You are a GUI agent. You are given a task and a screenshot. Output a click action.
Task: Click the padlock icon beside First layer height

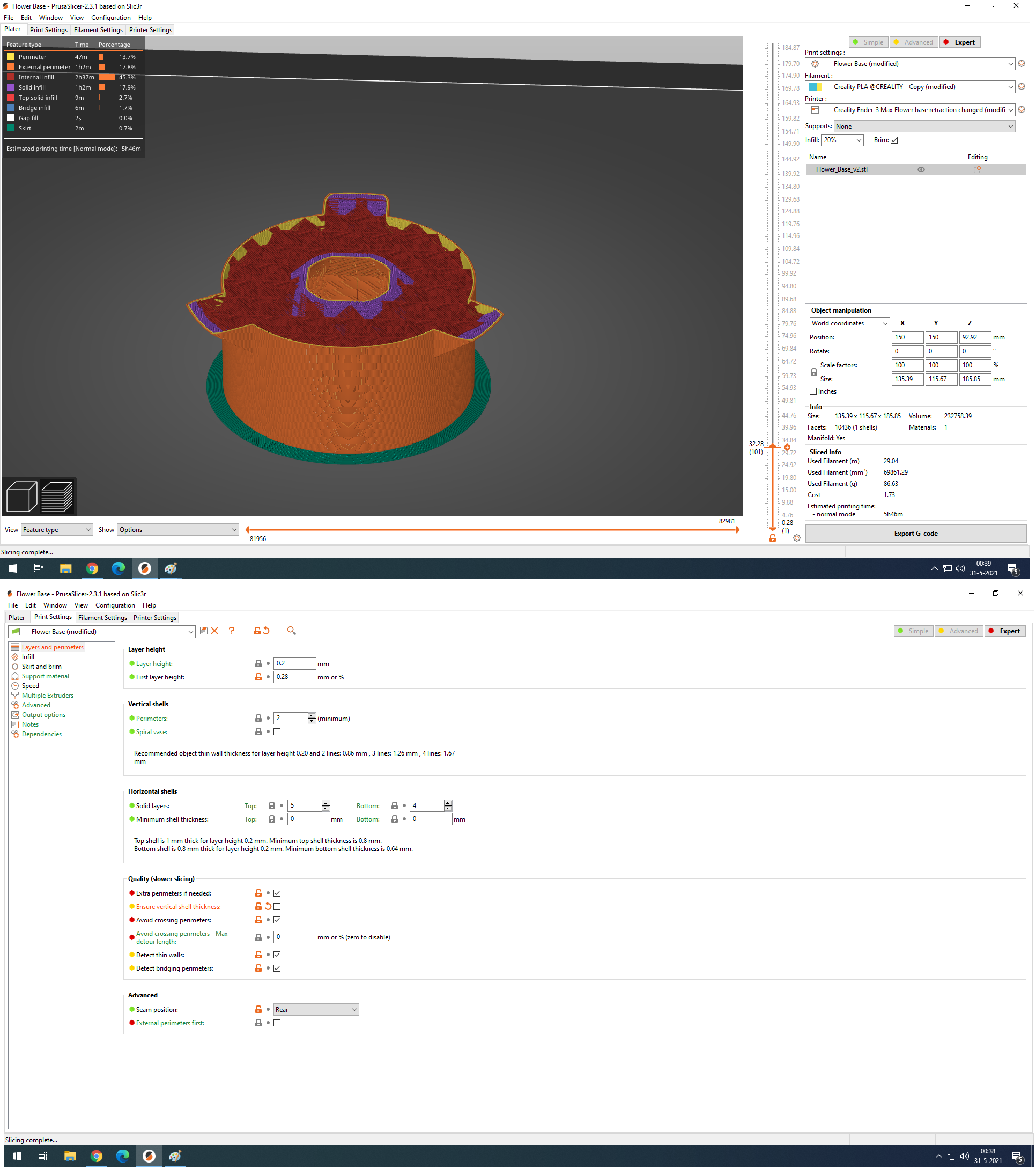pos(258,677)
